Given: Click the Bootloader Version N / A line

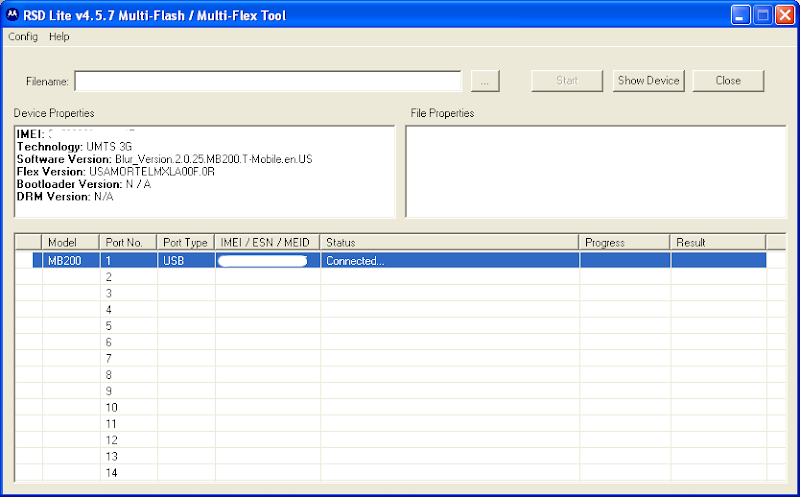Looking at the screenshot, I should click(x=84, y=184).
